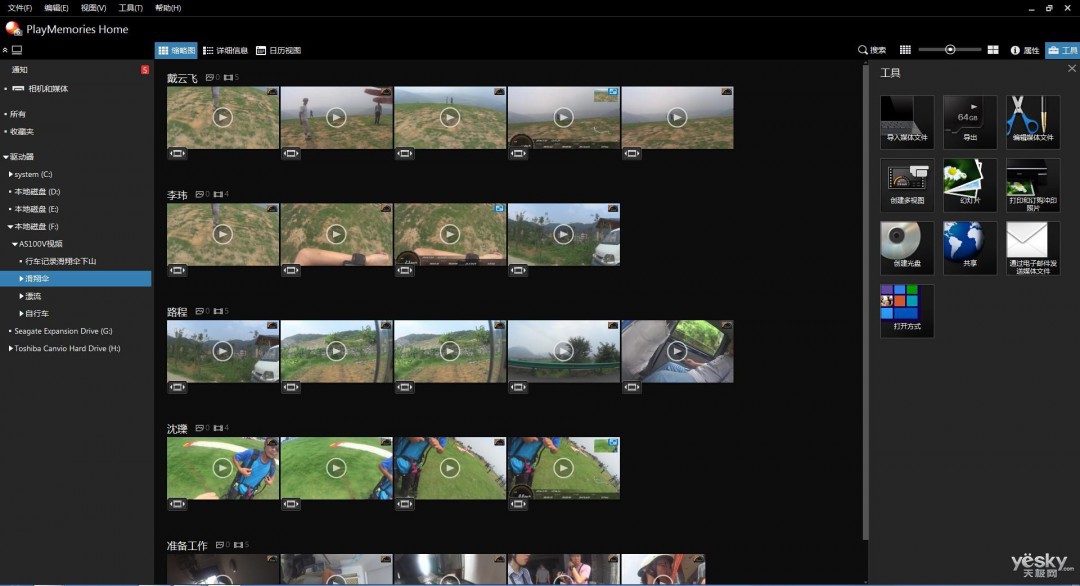Collapse the 本地磁盘 (F:) drive node
Image resolution: width=1080 pixels, height=586 pixels.
click(10, 227)
